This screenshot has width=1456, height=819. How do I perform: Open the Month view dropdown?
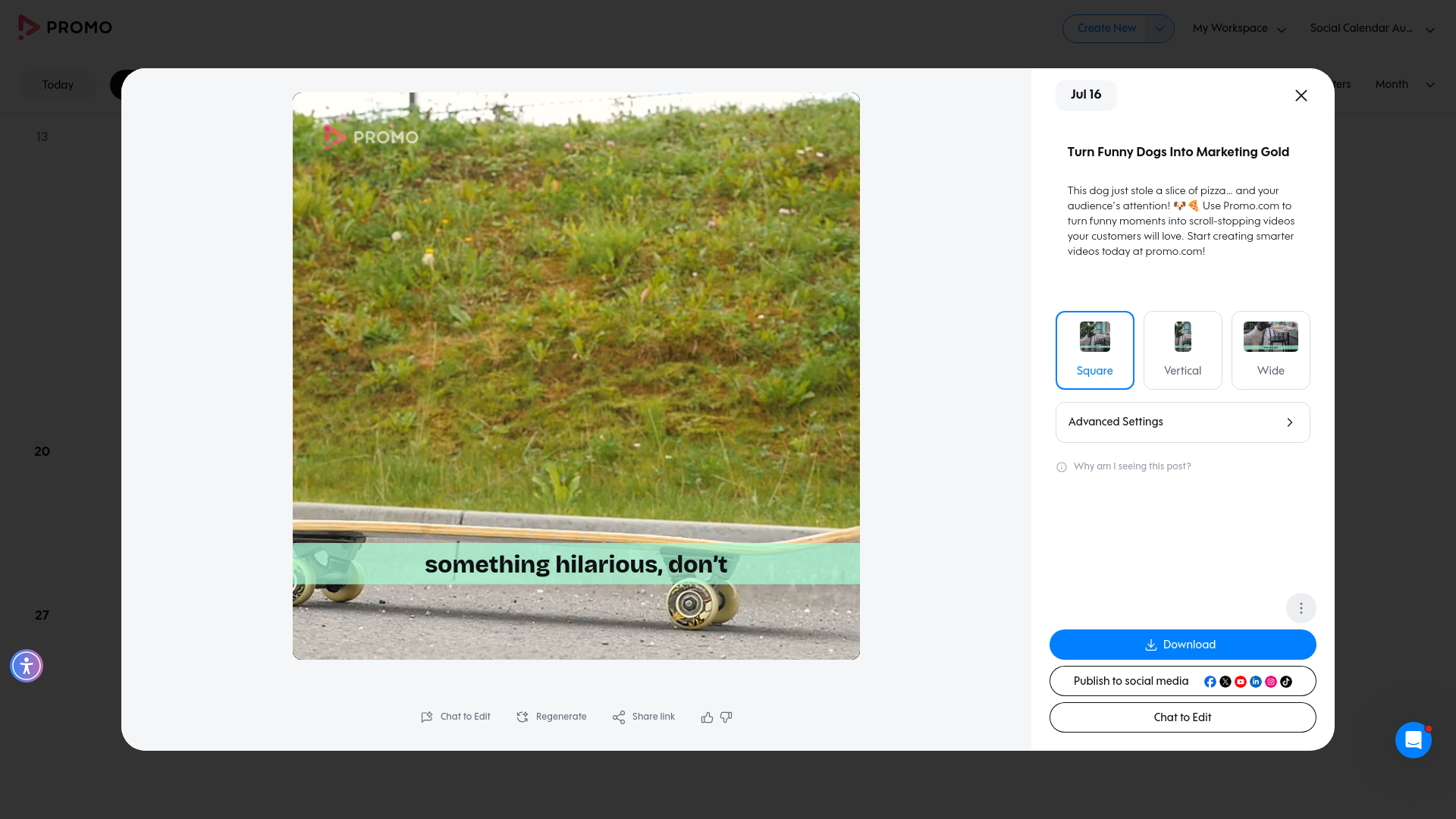click(1405, 84)
